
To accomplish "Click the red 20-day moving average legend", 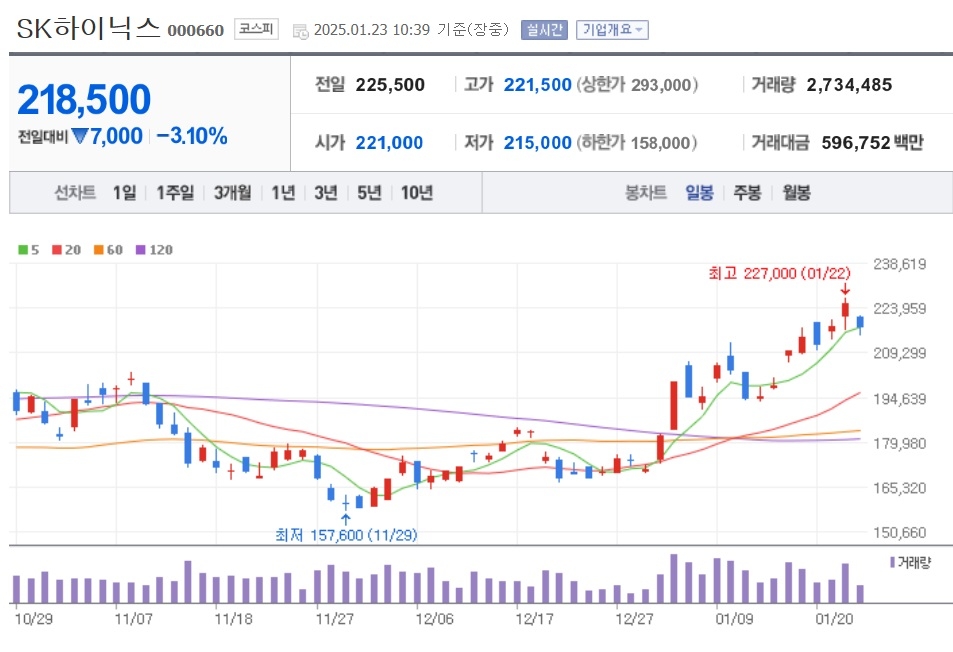I will (66, 250).
